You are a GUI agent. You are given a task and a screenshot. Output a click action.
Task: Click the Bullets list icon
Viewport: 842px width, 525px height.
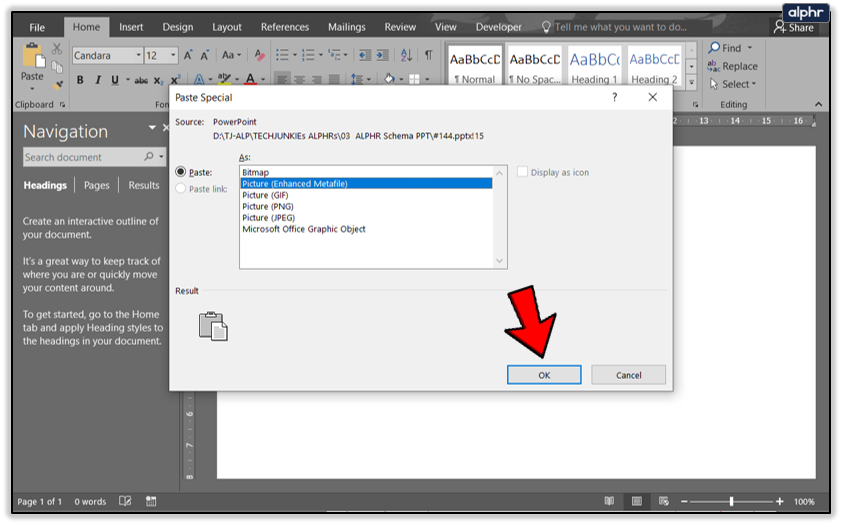pyautogui.click(x=282, y=55)
